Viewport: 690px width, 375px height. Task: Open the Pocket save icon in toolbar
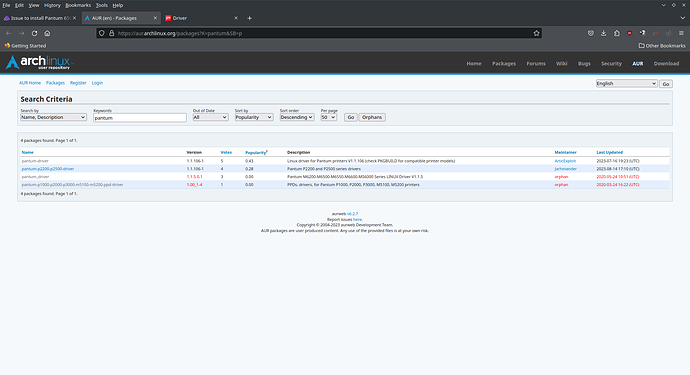click(591, 33)
